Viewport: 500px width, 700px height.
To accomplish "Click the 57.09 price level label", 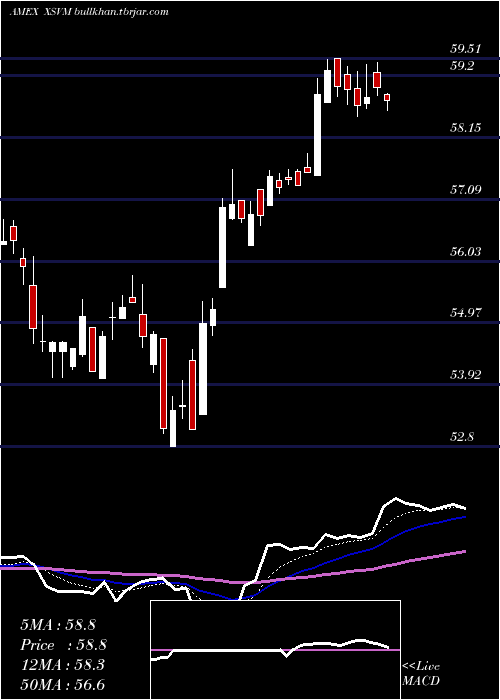I will 466,190.
